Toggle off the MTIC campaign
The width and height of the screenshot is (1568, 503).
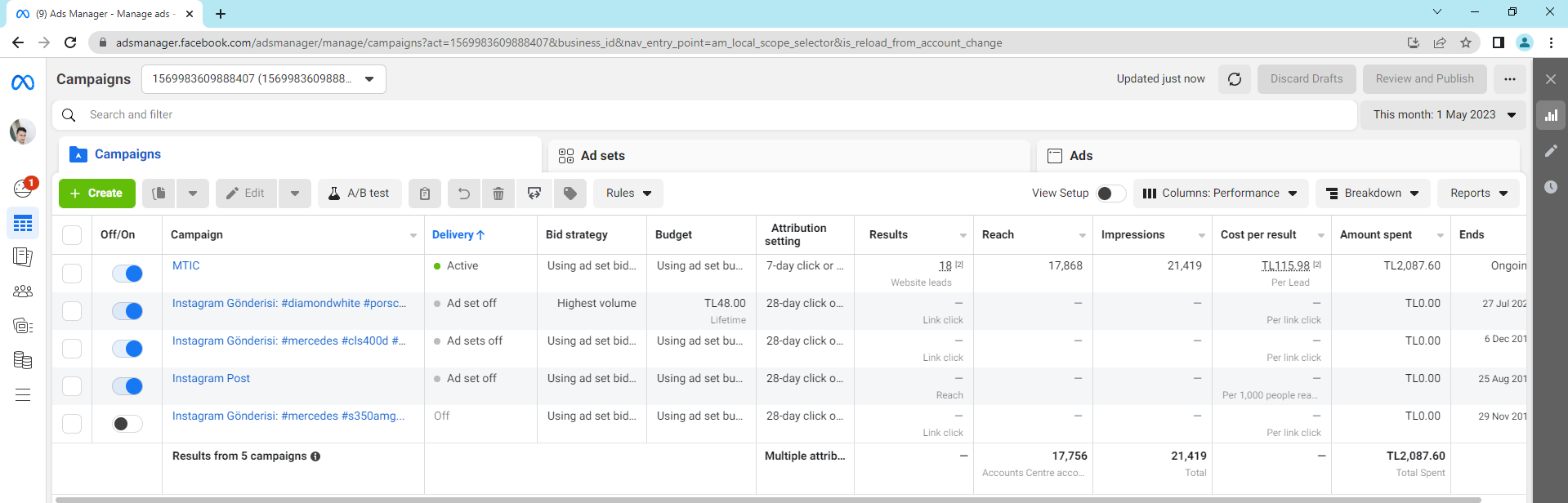[127, 274]
